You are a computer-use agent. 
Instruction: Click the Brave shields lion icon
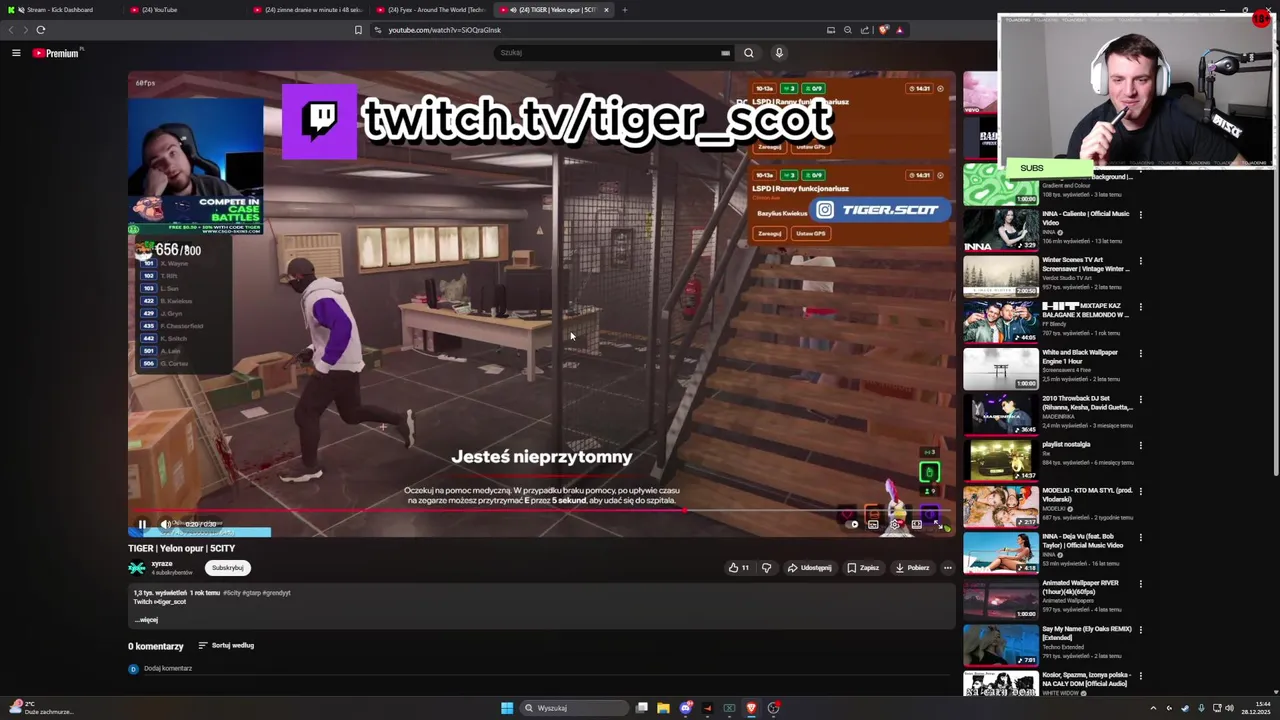(882, 30)
